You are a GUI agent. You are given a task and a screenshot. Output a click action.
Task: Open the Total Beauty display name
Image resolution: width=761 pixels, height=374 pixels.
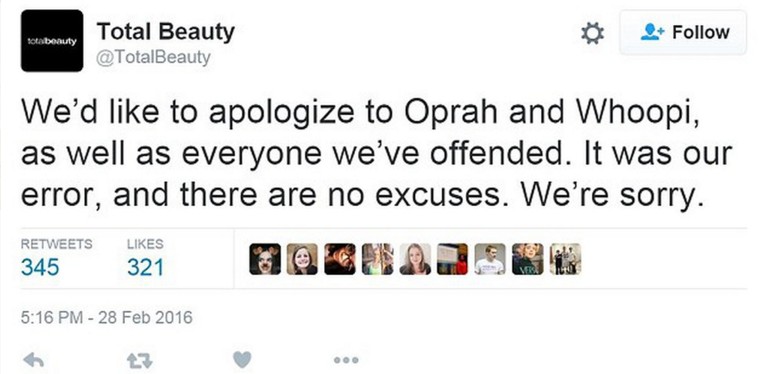point(165,32)
